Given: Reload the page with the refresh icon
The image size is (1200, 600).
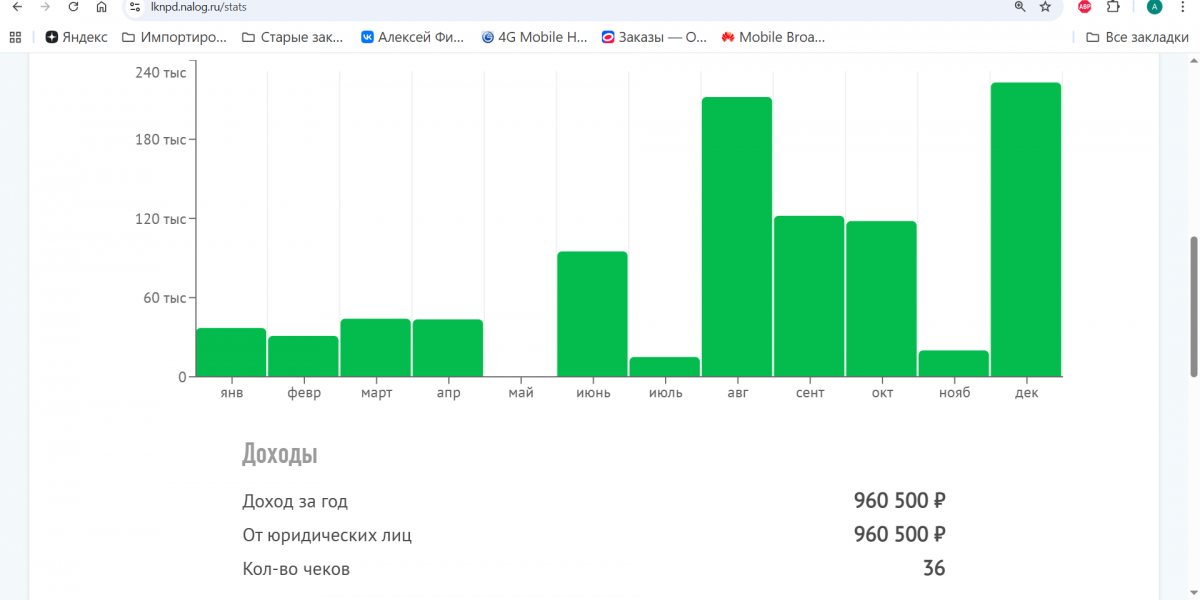Looking at the screenshot, I should (x=73, y=7).
